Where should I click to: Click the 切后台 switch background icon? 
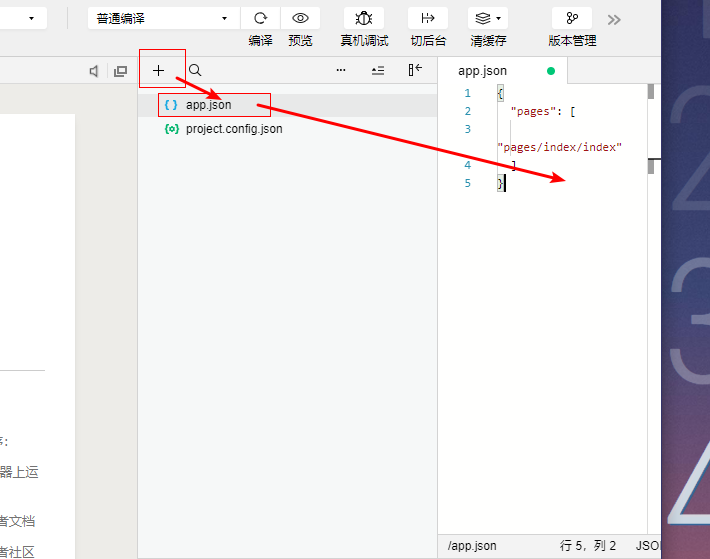(x=427, y=19)
